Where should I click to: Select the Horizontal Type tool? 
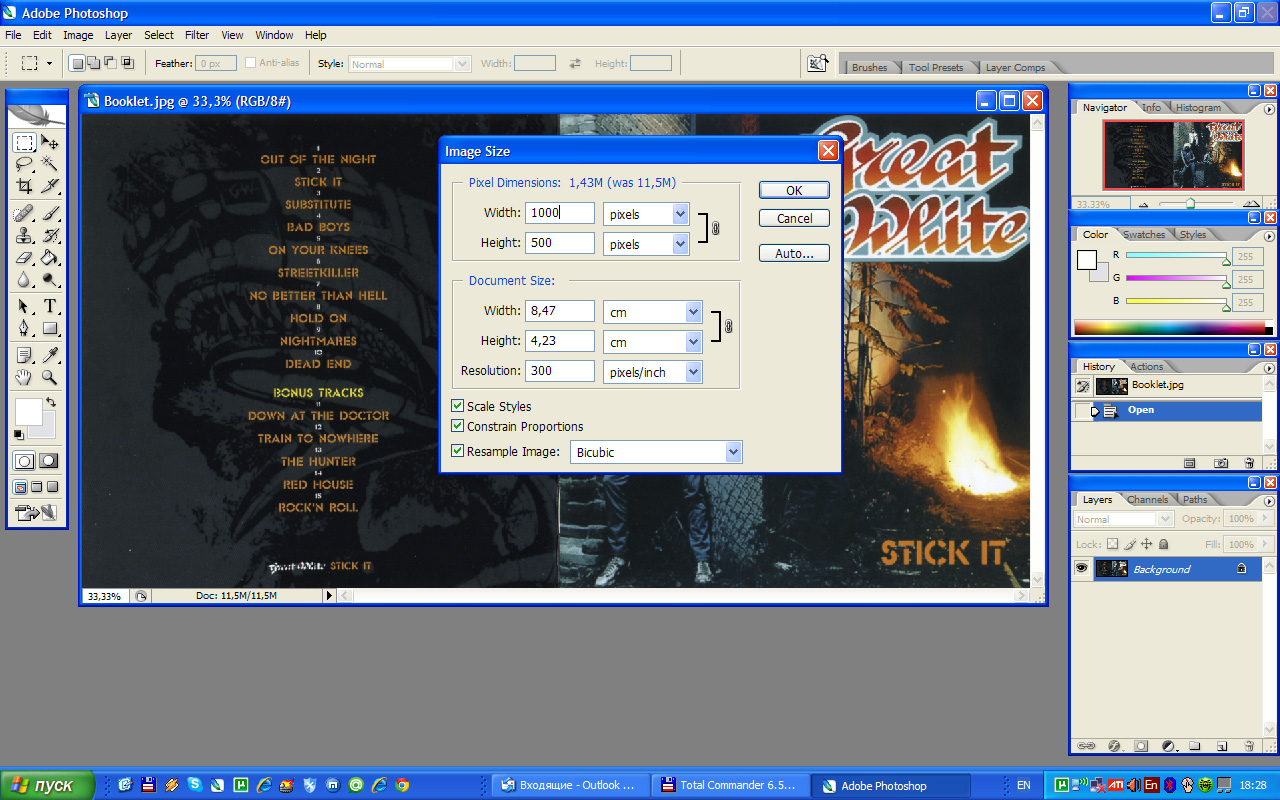point(49,305)
